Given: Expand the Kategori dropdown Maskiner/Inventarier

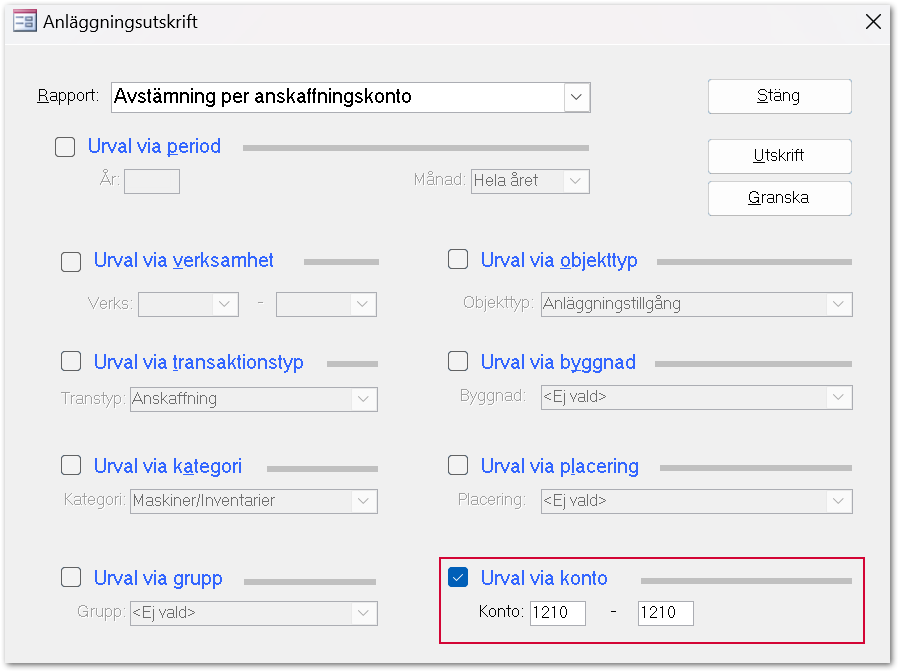Looking at the screenshot, I should coord(364,501).
